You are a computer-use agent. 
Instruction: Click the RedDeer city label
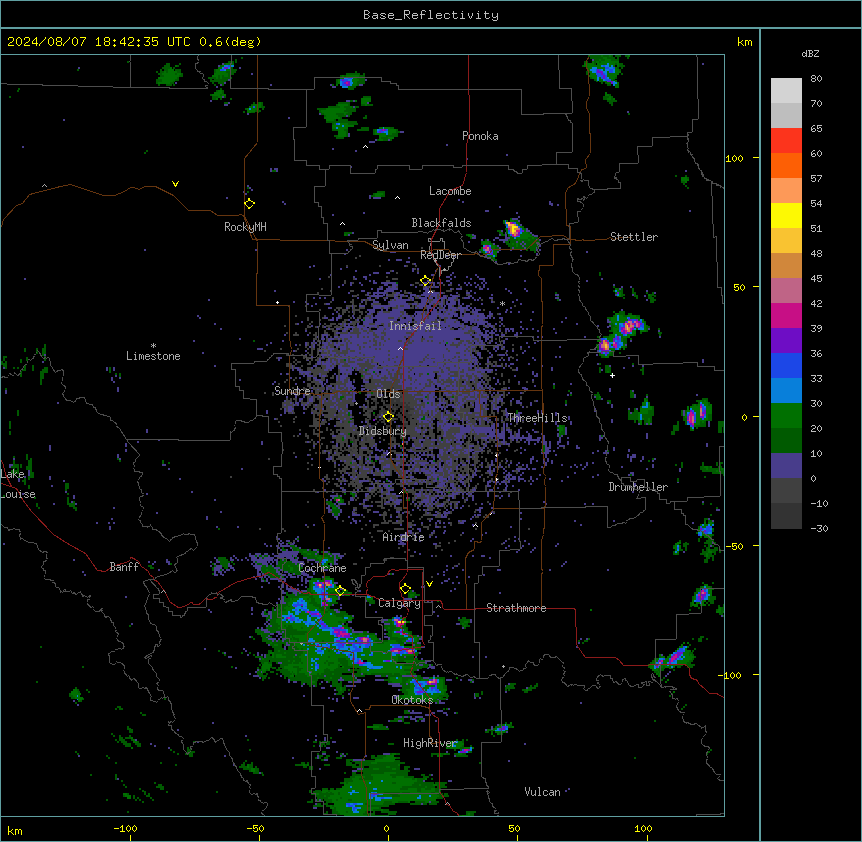point(440,255)
